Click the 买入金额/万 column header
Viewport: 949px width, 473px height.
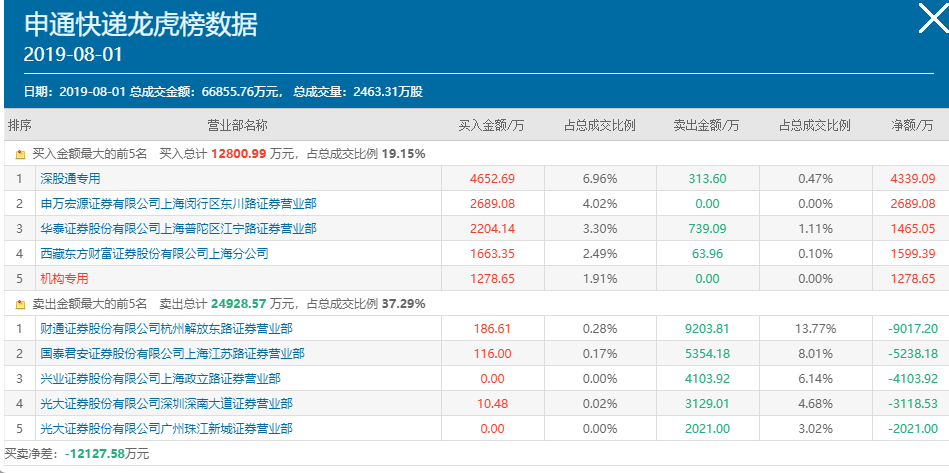[491, 126]
